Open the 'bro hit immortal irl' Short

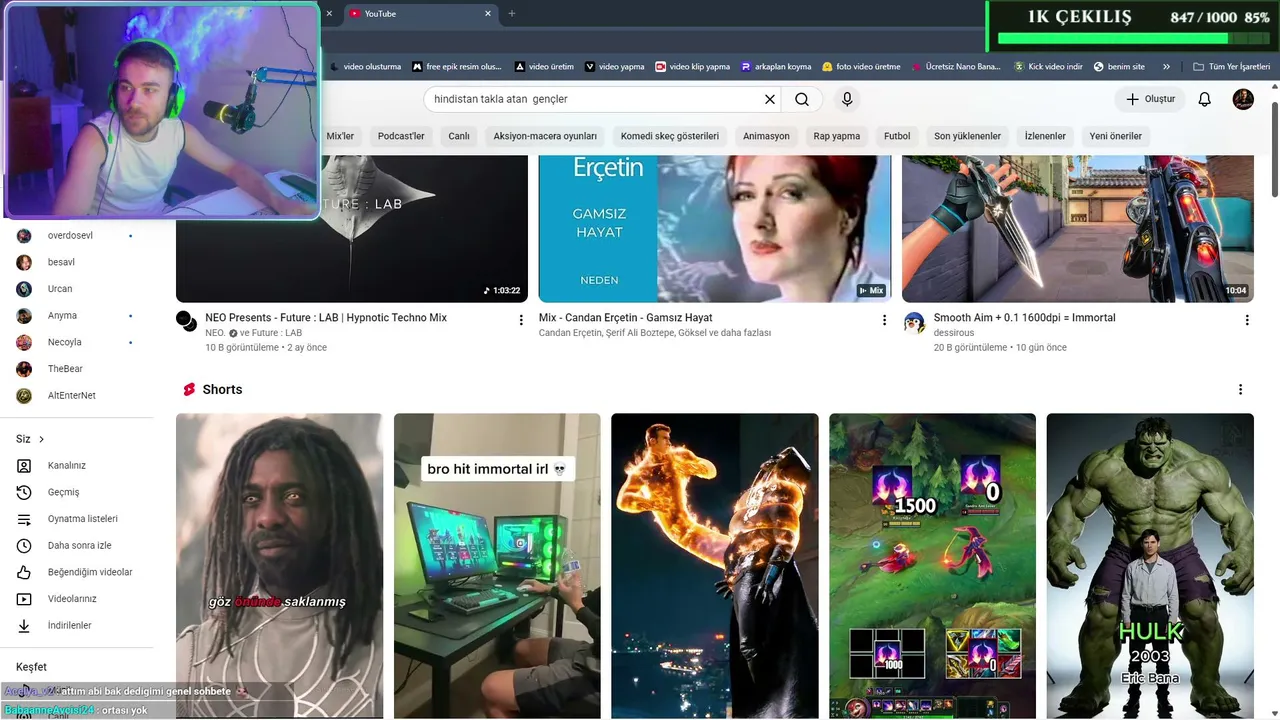pos(497,566)
